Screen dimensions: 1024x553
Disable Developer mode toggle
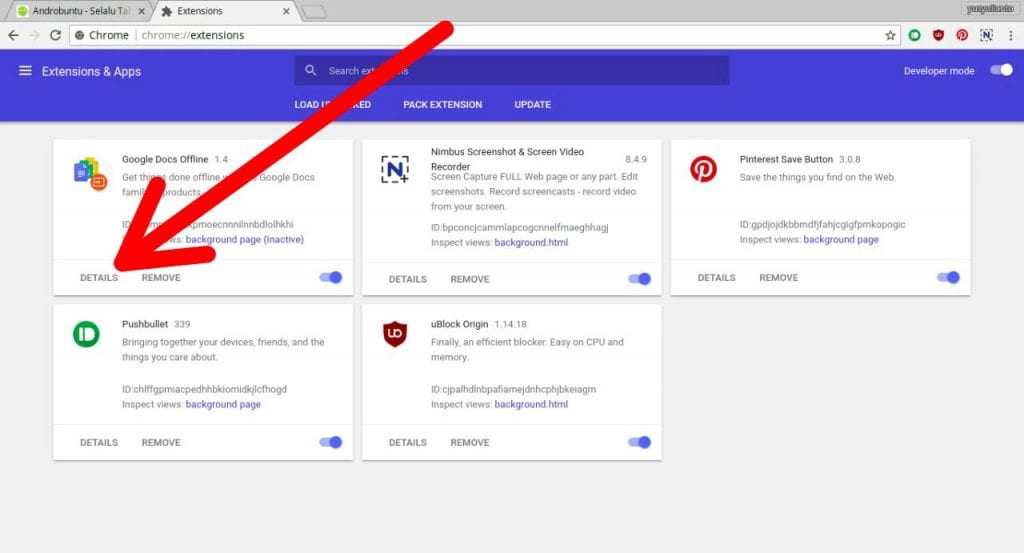pyautogui.click(x=1001, y=70)
